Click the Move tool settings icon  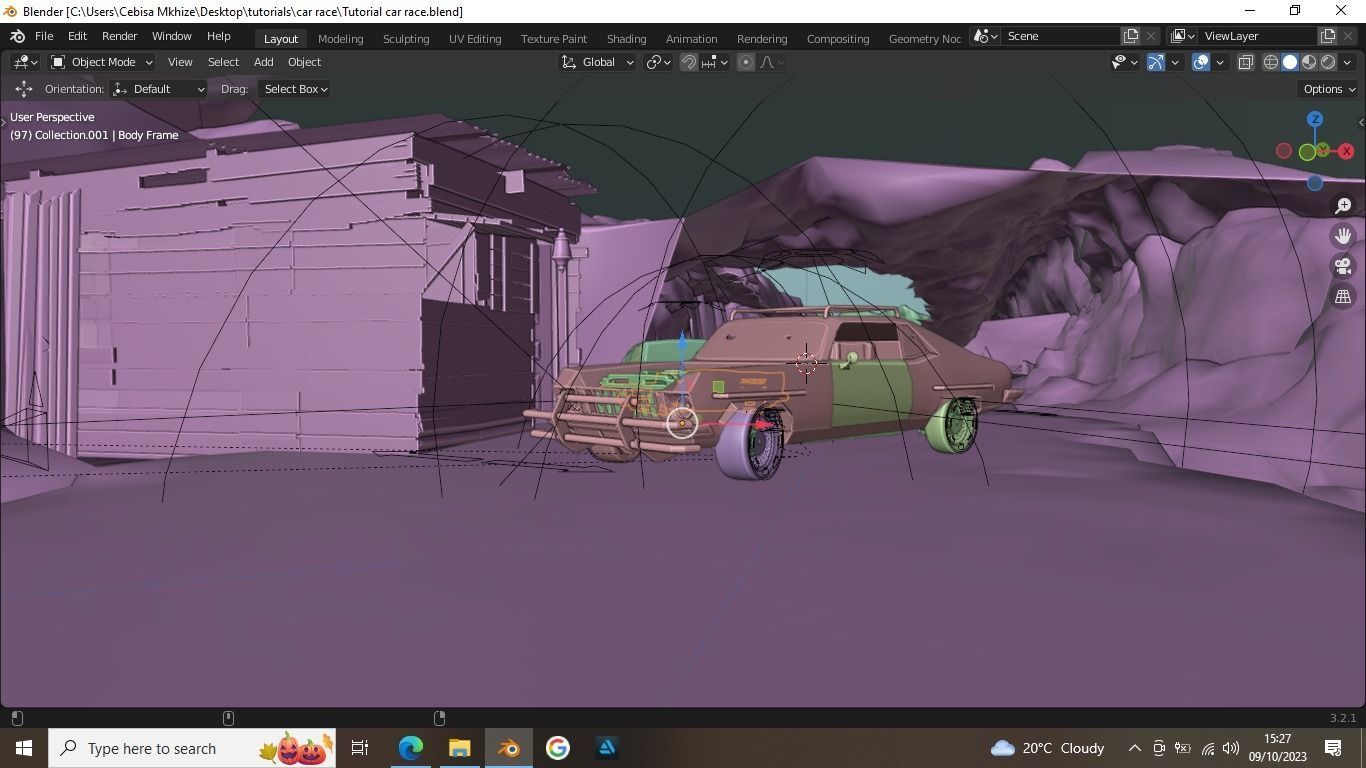(x=23, y=89)
